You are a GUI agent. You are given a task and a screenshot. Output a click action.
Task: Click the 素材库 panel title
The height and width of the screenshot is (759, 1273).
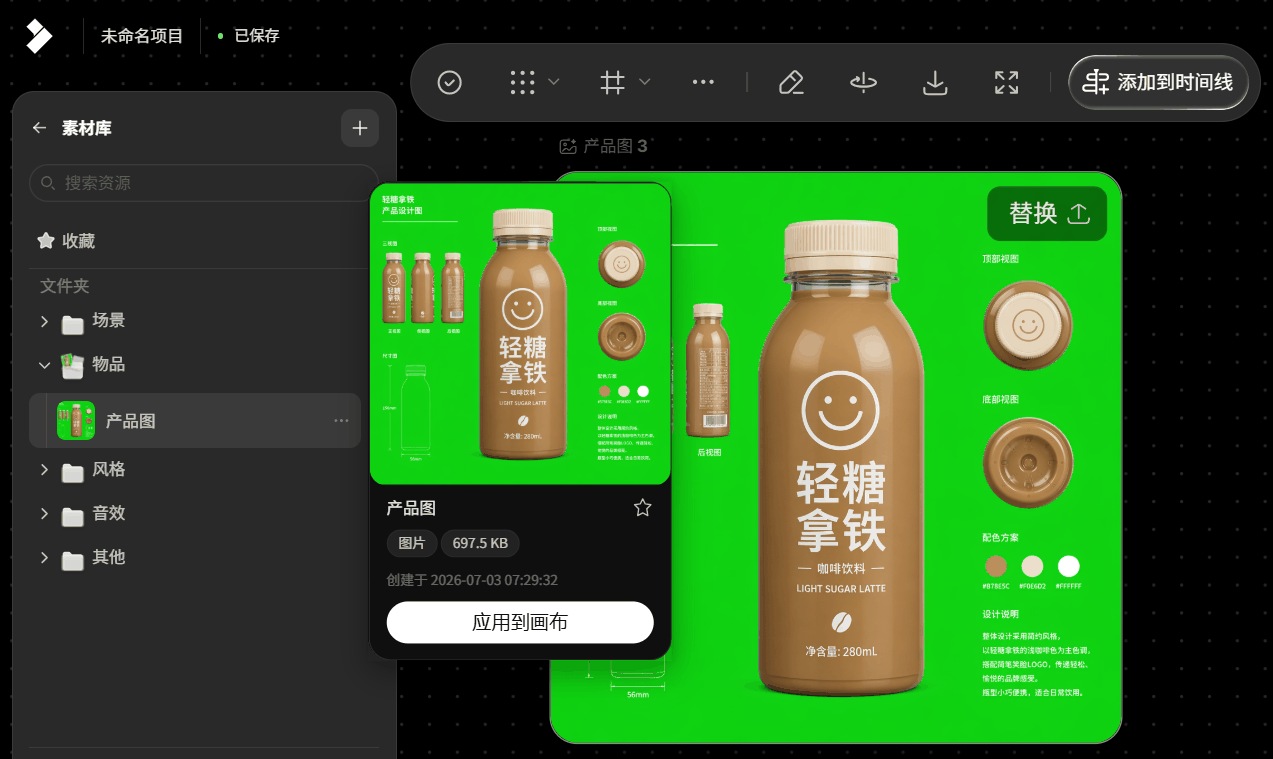click(87, 128)
